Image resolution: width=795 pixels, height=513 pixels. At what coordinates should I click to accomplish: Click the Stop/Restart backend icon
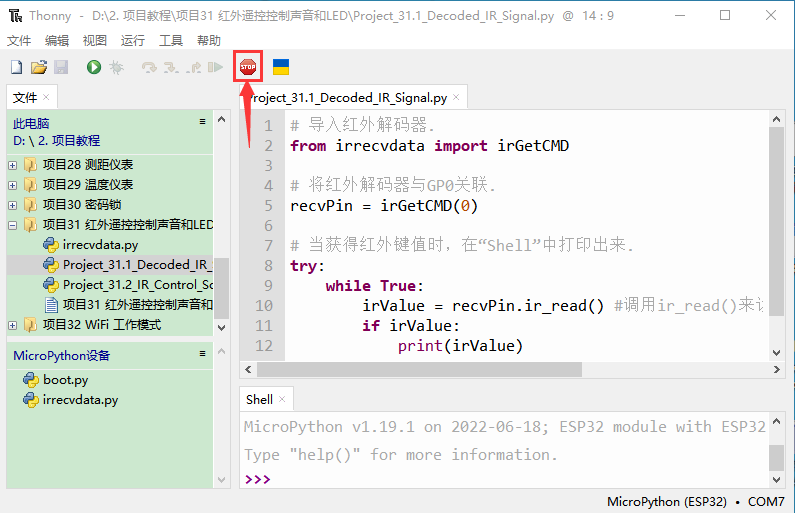[x=248, y=67]
